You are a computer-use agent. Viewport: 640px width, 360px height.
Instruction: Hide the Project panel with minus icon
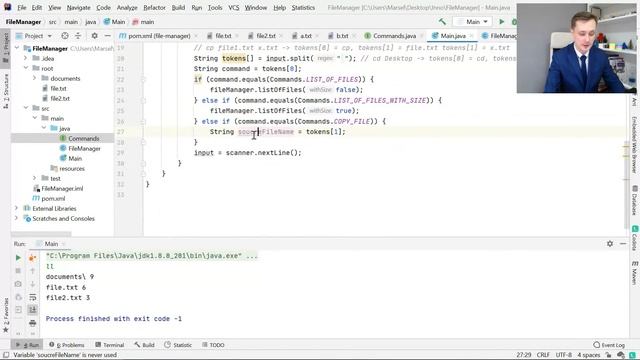pyautogui.click(x=107, y=36)
